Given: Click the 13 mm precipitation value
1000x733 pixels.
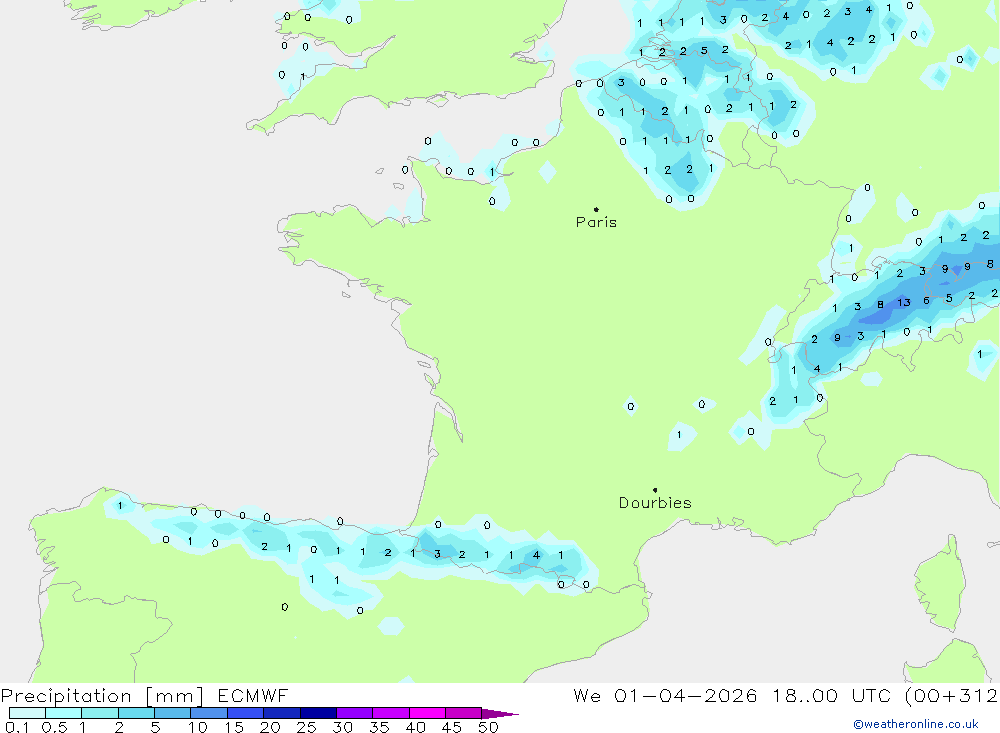Looking at the screenshot, I should point(904,302).
